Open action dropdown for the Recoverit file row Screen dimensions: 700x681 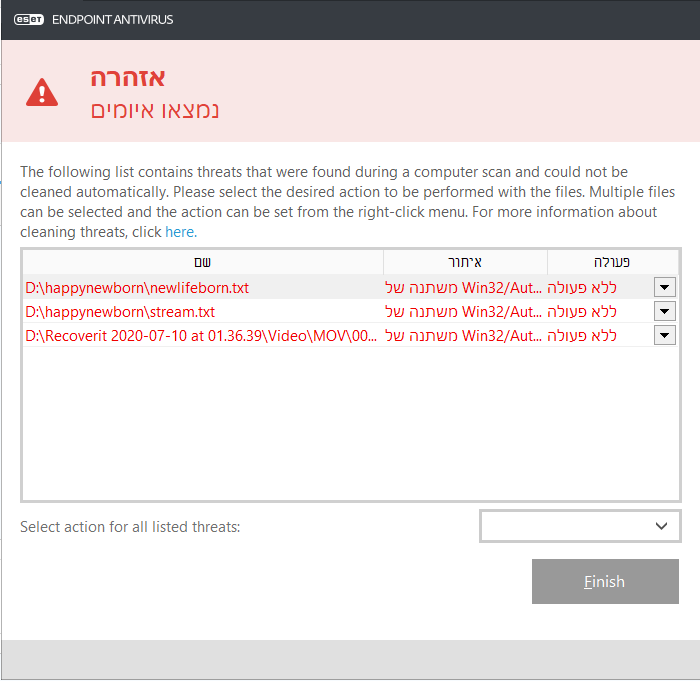point(665,335)
